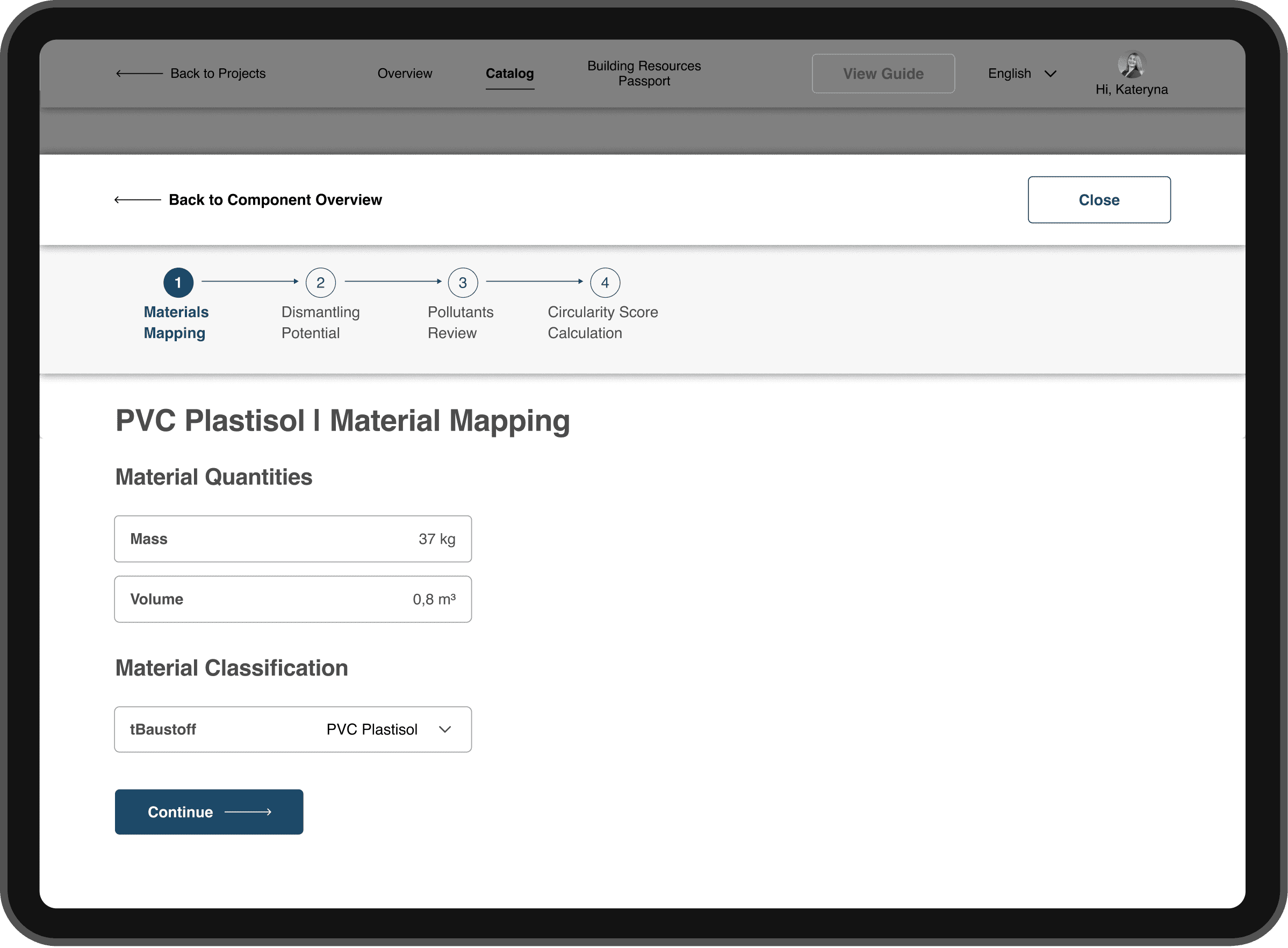Select step 1 Materials Mapping circle
The width and height of the screenshot is (1288, 948).
point(178,282)
